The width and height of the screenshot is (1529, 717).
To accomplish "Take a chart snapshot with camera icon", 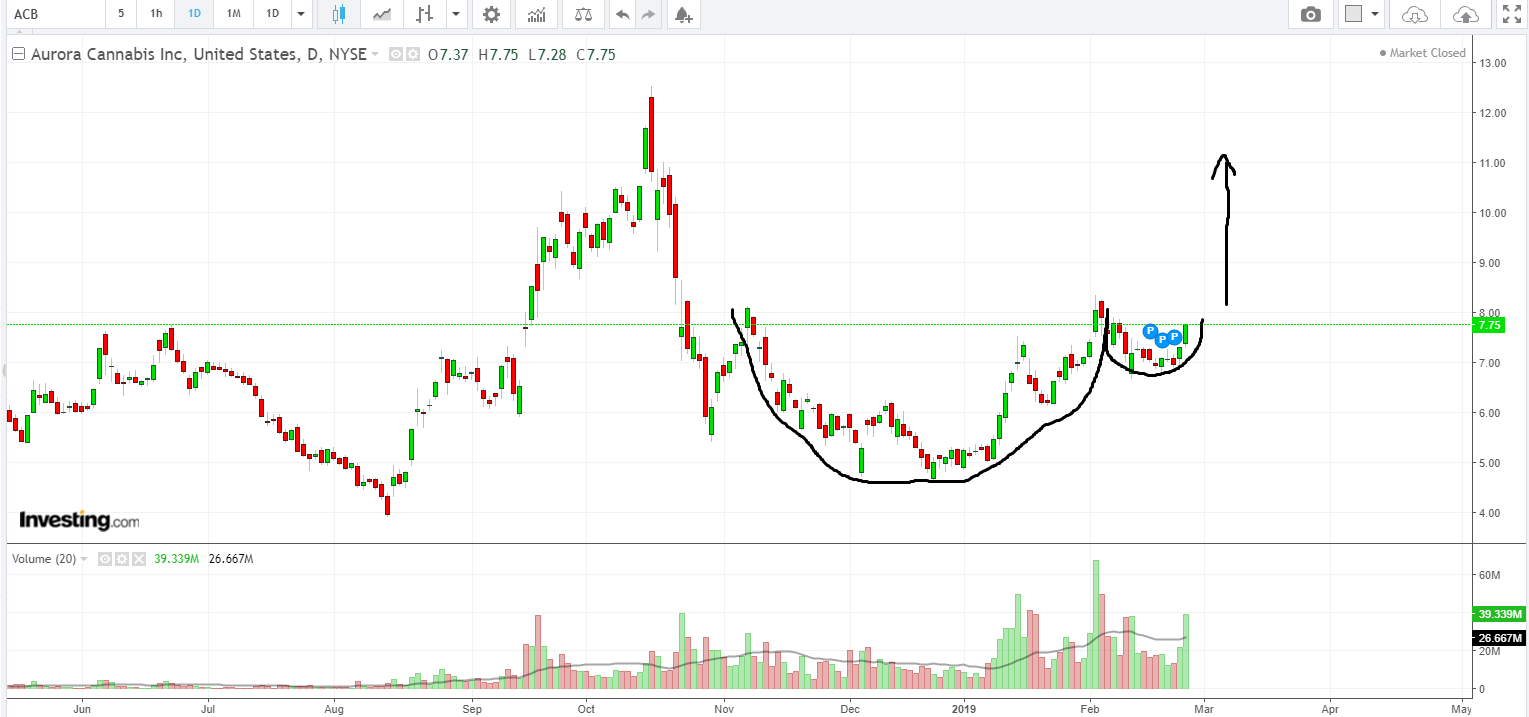I will pyautogui.click(x=1310, y=14).
